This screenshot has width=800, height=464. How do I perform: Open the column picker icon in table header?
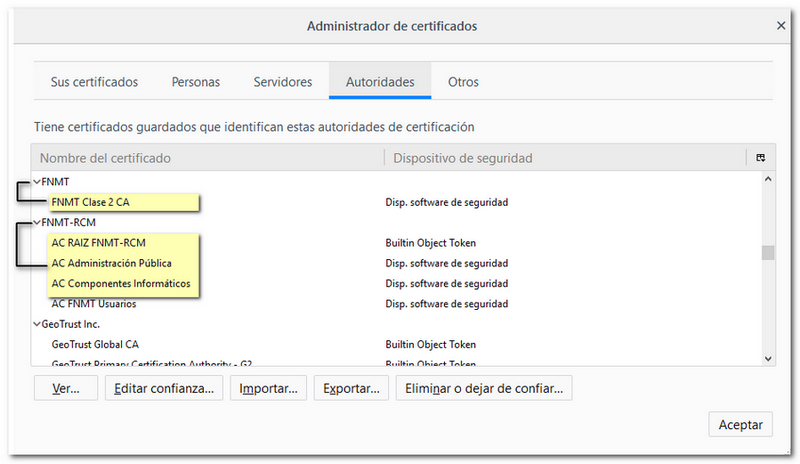pos(760,158)
